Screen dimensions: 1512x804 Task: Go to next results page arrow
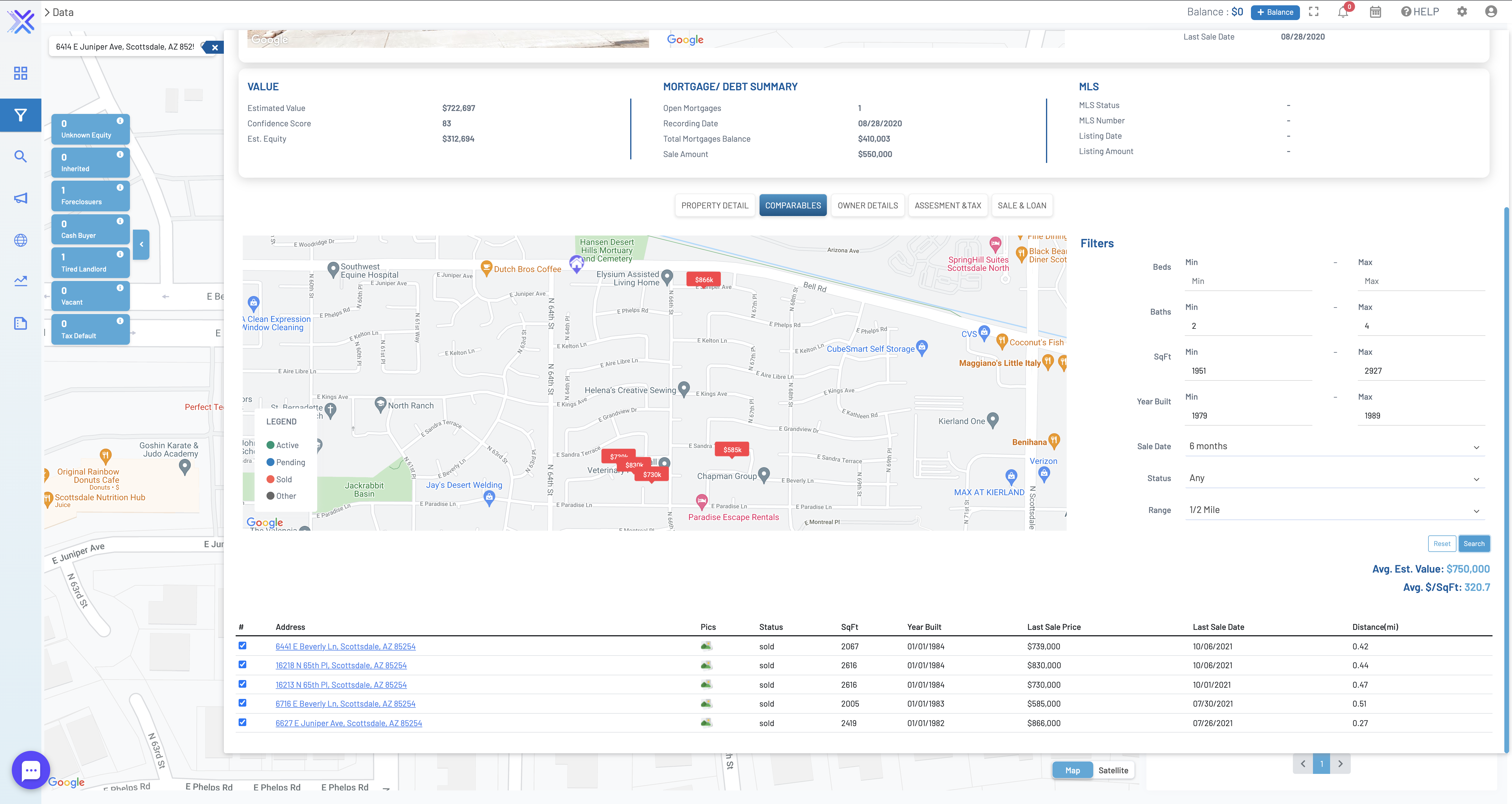click(1341, 764)
